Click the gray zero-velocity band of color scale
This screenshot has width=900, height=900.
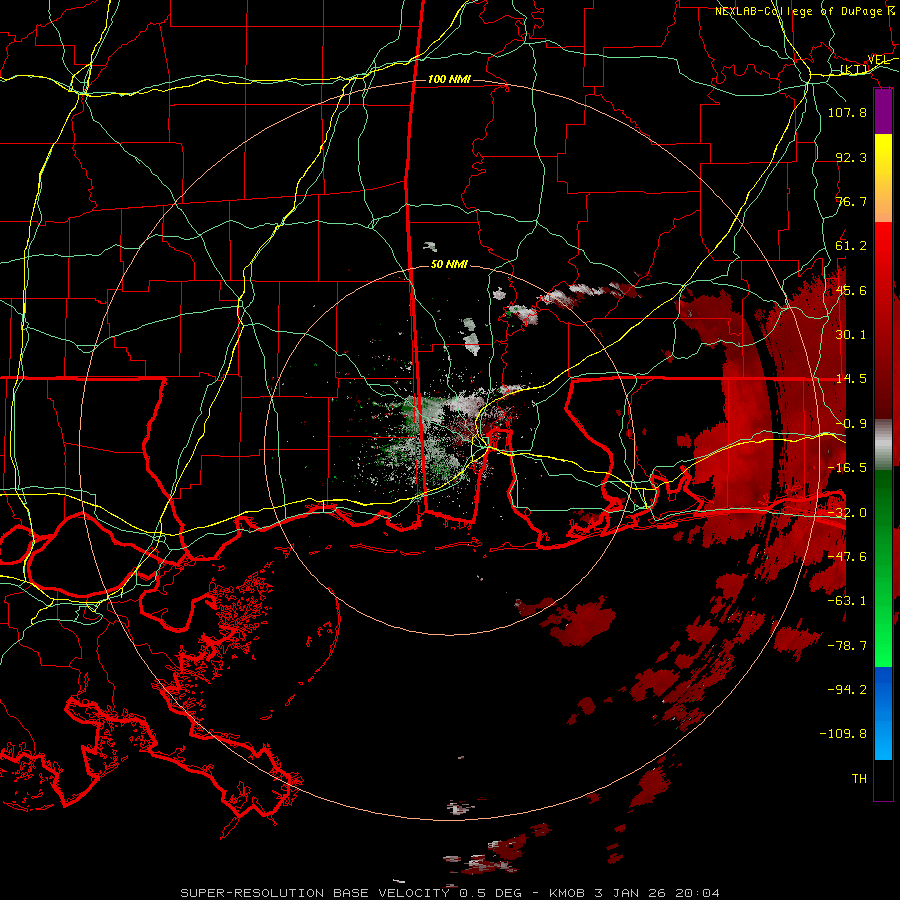click(883, 445)
